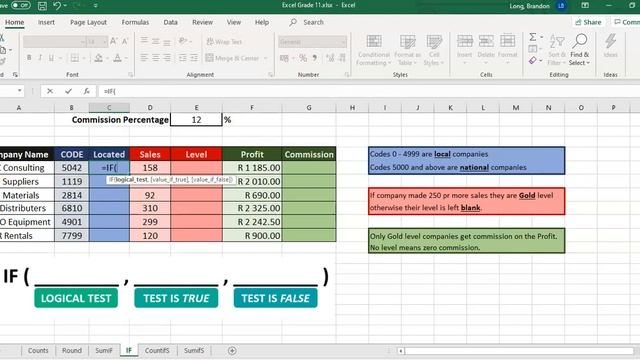Open the Name Box dropdown arrow
Screen dimensions: 640x360
tap(19, 91)
